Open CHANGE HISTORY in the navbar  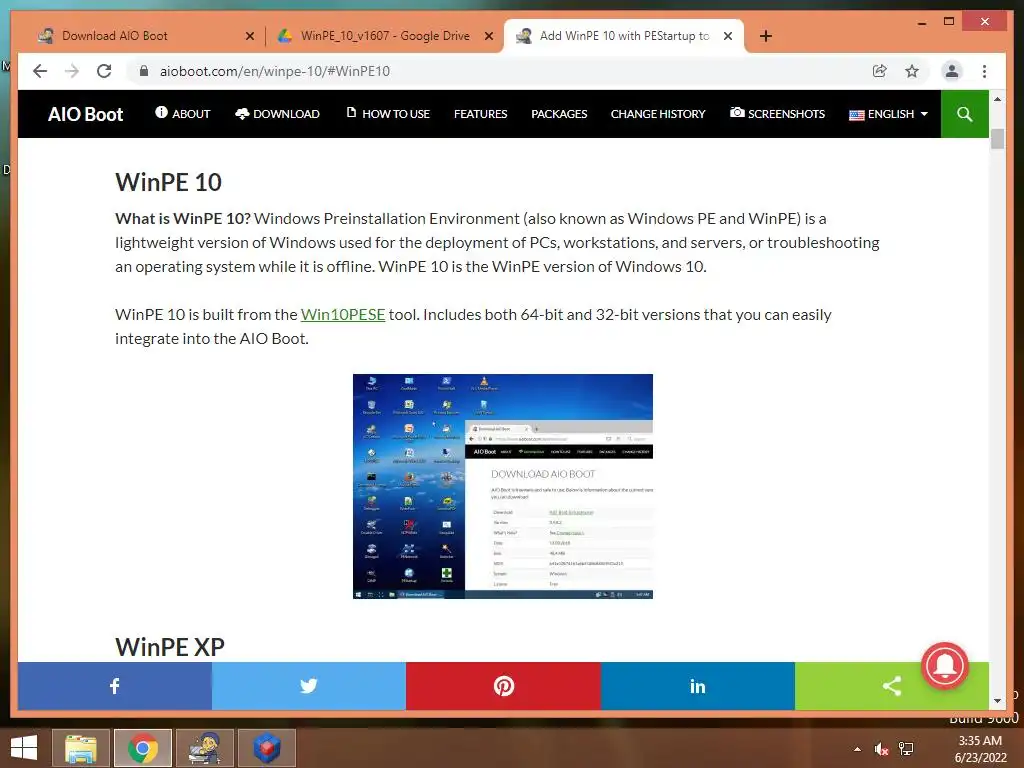coord(658,114)
